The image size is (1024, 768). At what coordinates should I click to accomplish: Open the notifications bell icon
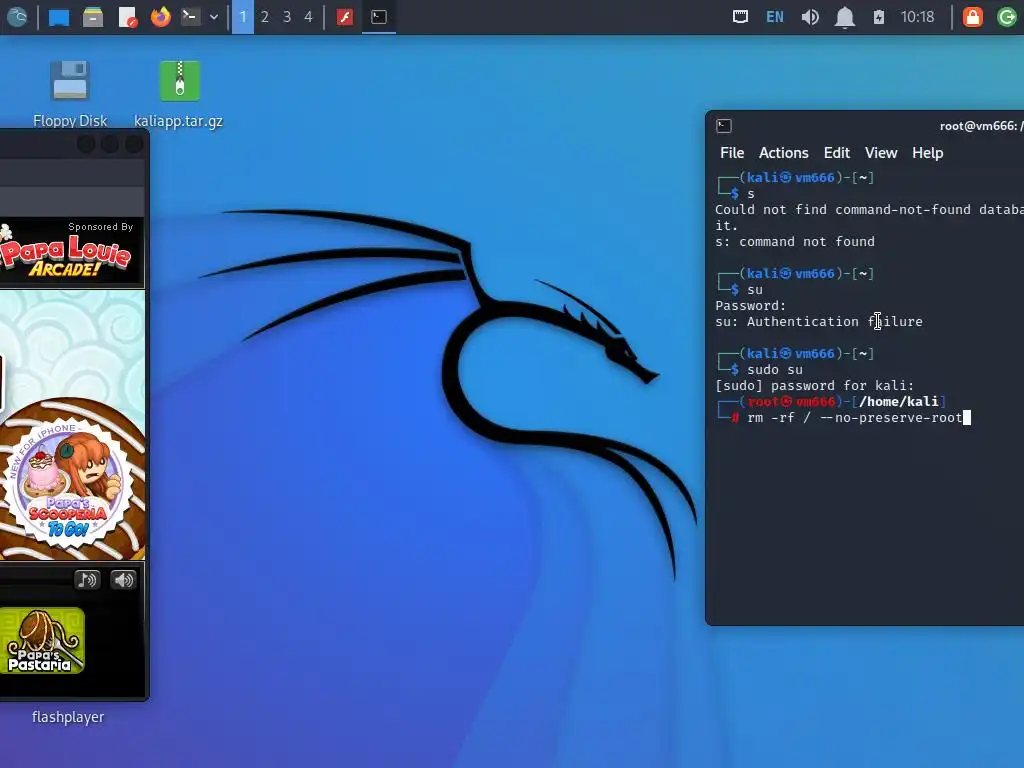pos(845,17)
